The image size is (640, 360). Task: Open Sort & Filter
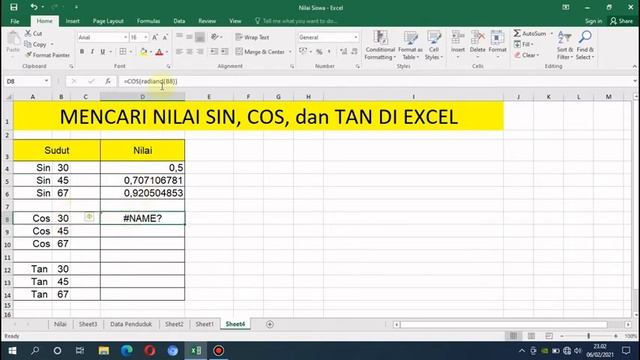(565, 45)
